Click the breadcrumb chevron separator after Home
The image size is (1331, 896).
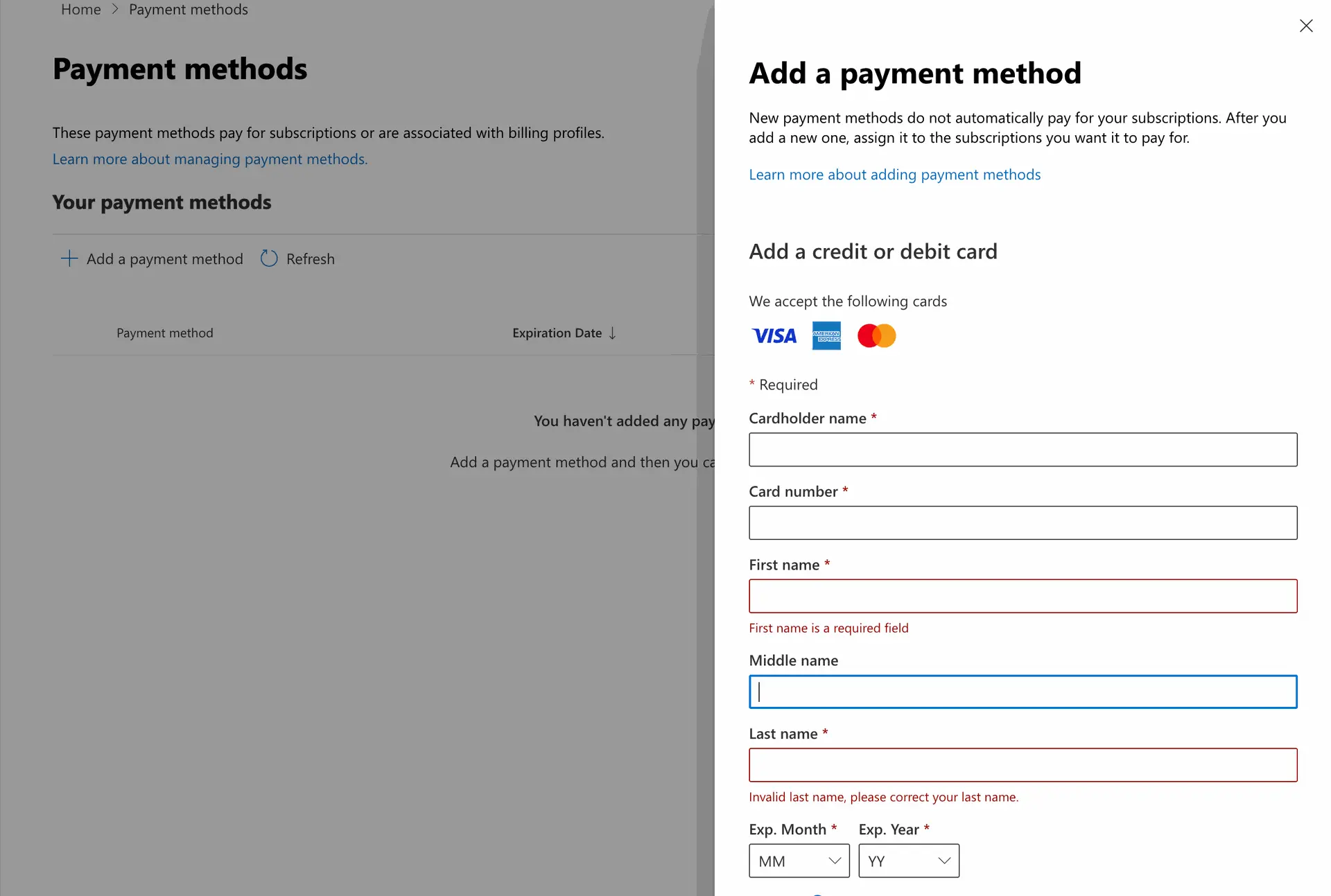(115, 10)
